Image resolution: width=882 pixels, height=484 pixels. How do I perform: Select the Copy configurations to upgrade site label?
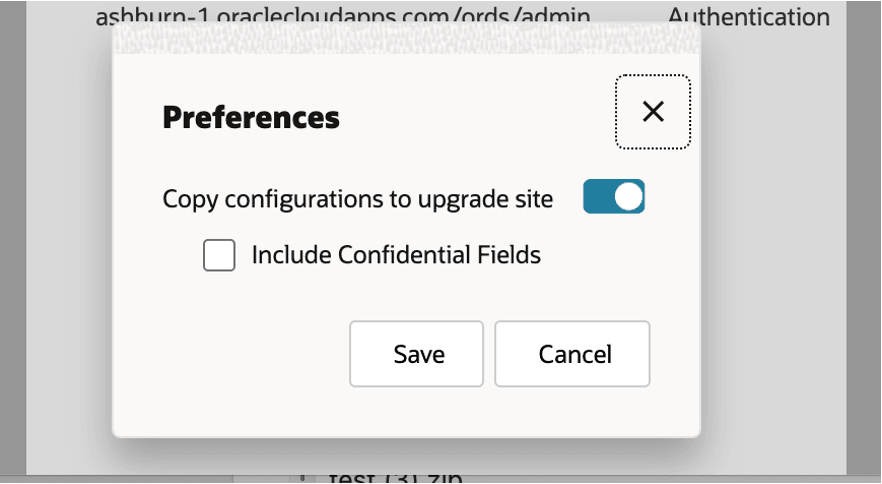click(358, 199)
